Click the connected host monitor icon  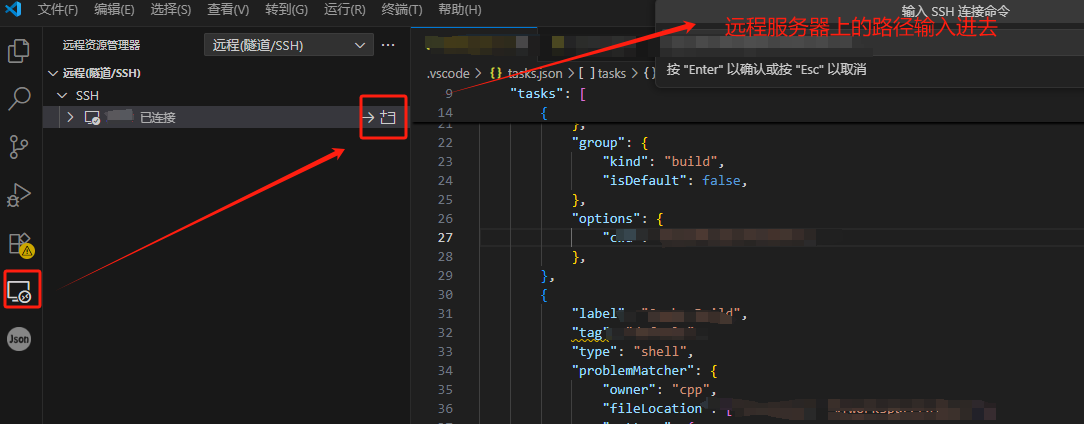(93, 118)
